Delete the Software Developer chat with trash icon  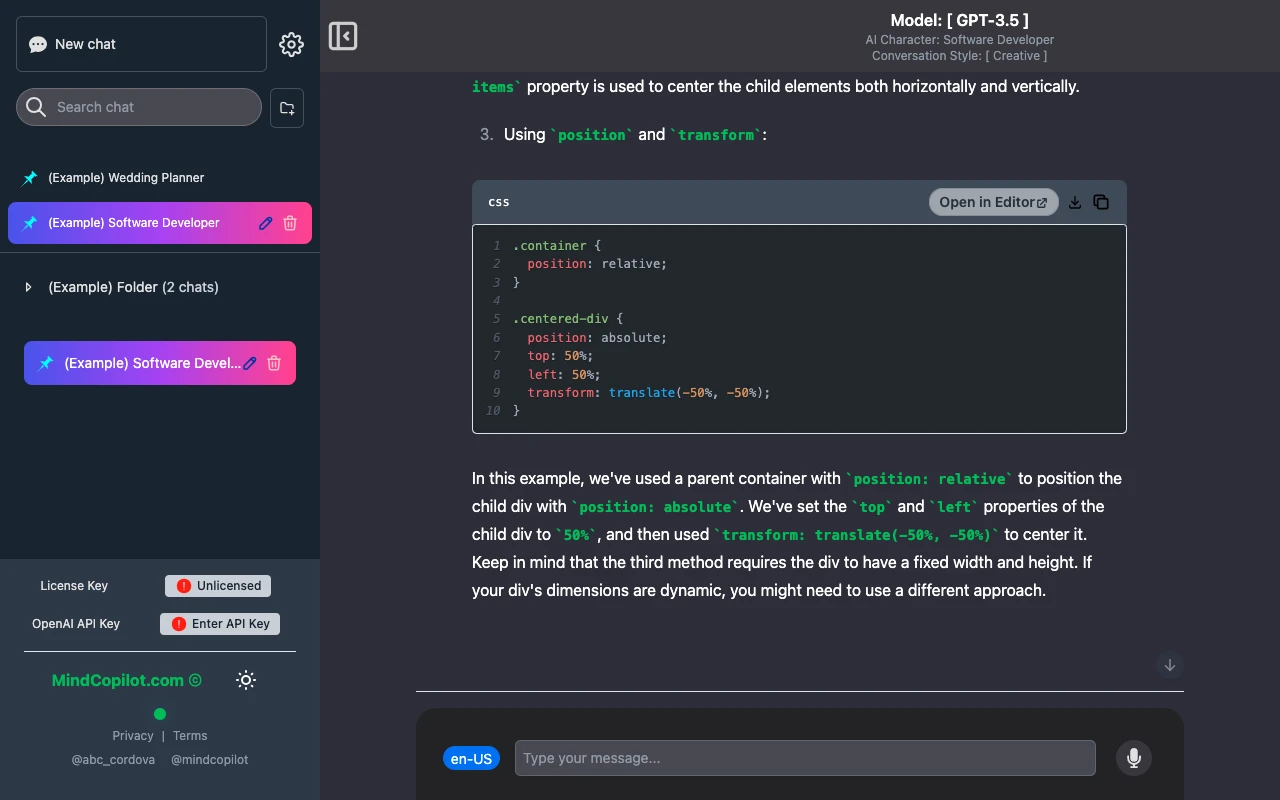pos(289,223)
